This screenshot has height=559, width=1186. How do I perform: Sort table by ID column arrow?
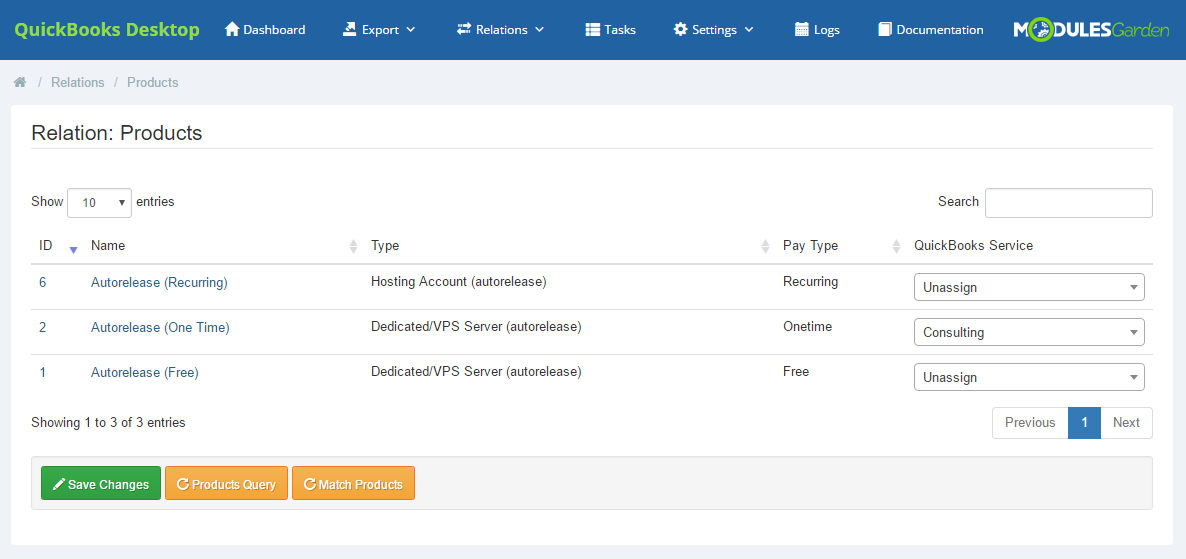73,247
